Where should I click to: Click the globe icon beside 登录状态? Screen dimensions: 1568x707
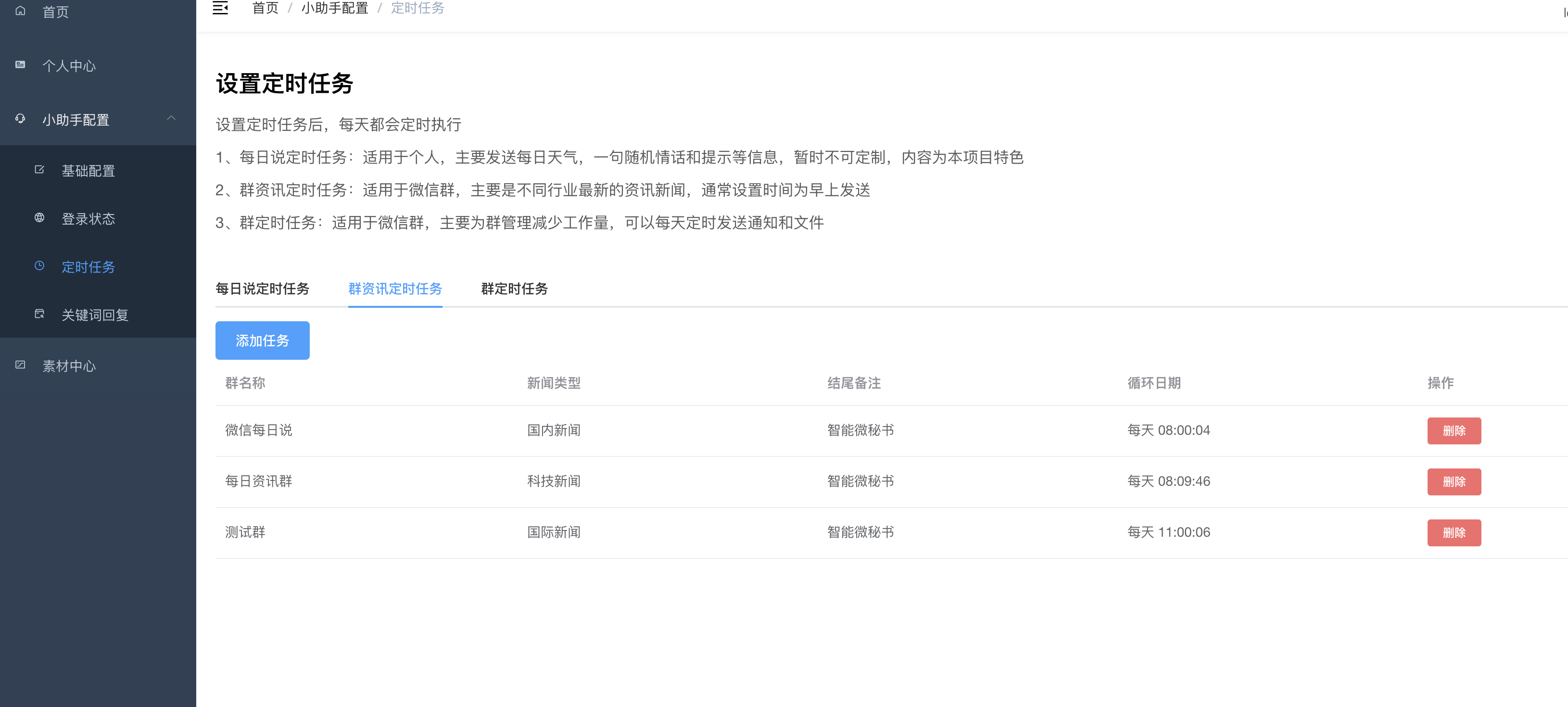[39, 218]
